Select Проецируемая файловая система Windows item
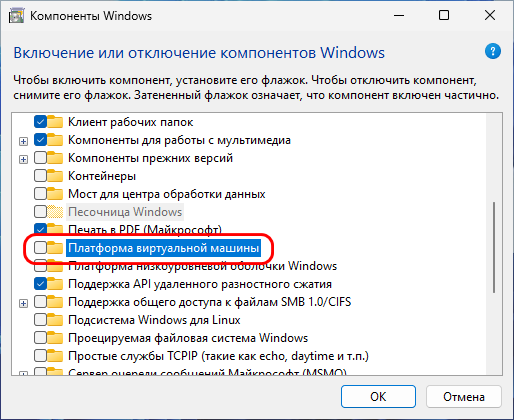This screenshot has width=514, height=420. coord(188,338)
